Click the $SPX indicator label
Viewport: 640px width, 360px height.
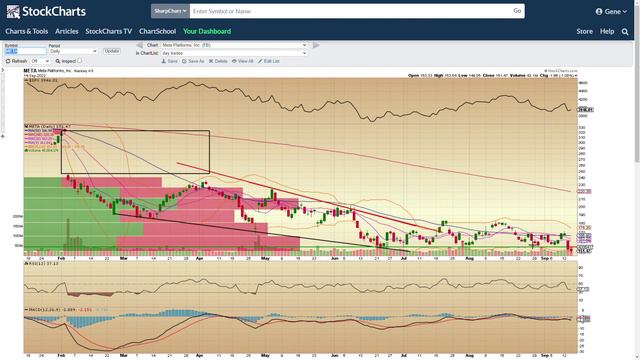(42, 81)
